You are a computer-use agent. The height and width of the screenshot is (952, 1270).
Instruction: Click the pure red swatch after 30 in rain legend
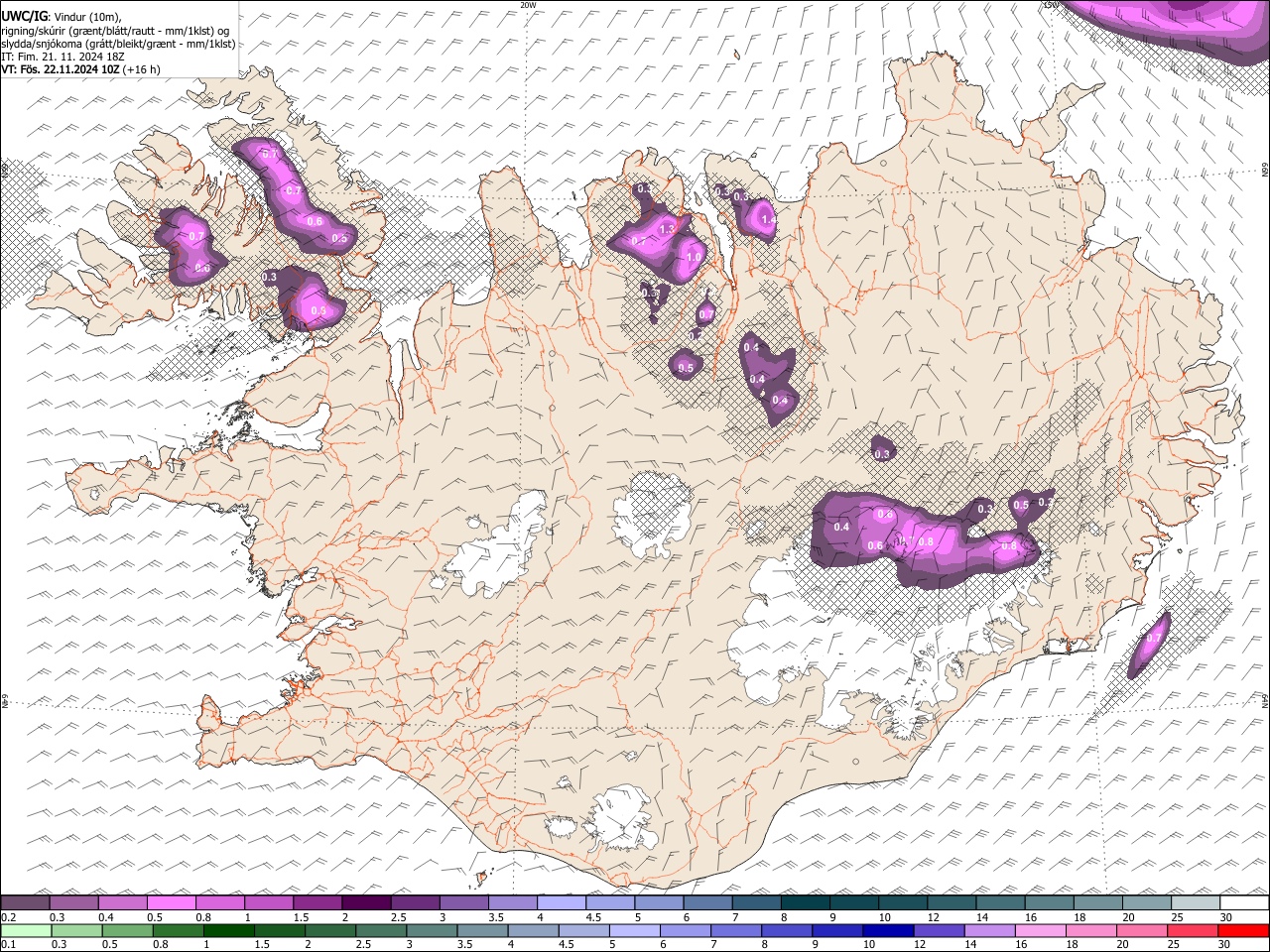pyautogui.click(x=1242, y=930)
